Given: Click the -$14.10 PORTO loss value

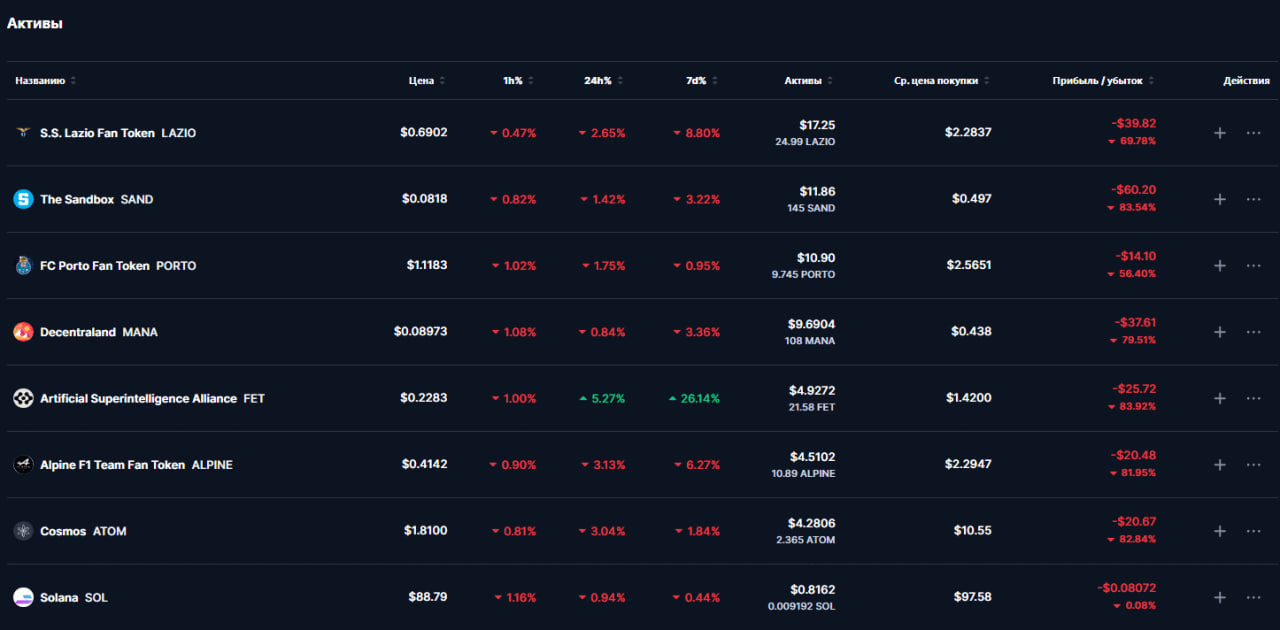Looking at the screenshot, I should (1136, 256).
